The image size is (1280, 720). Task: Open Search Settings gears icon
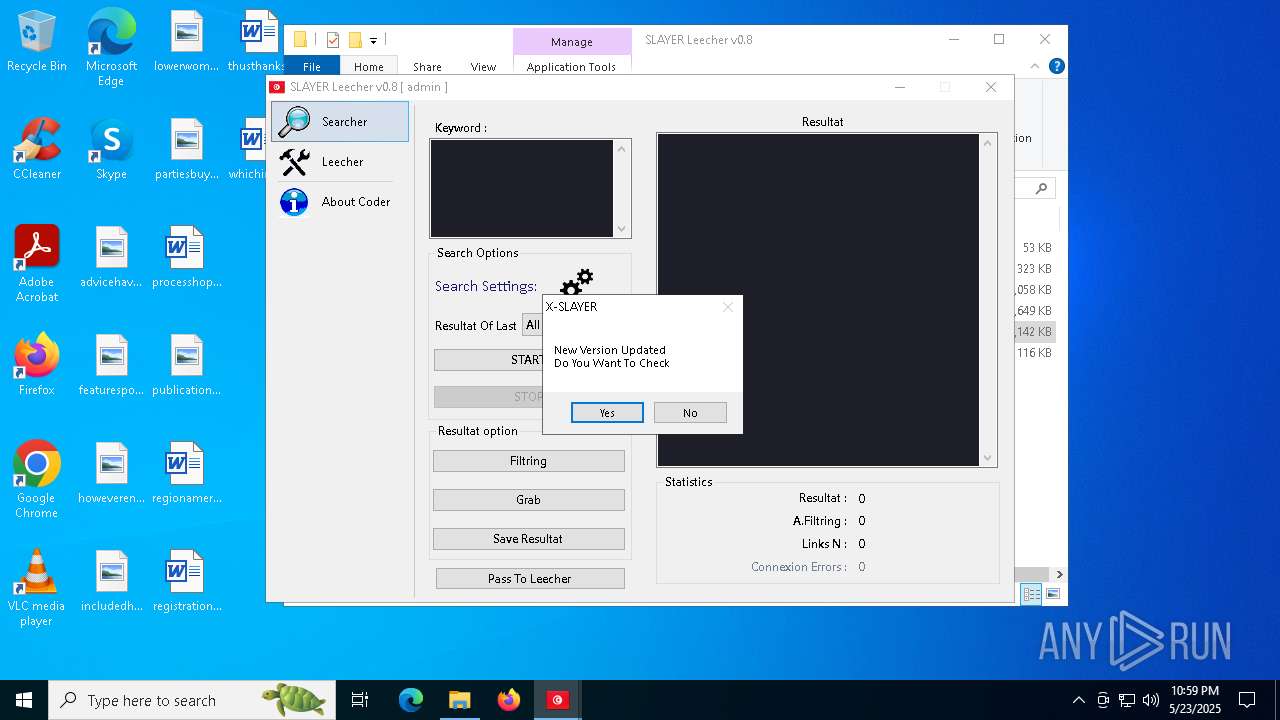576,284
